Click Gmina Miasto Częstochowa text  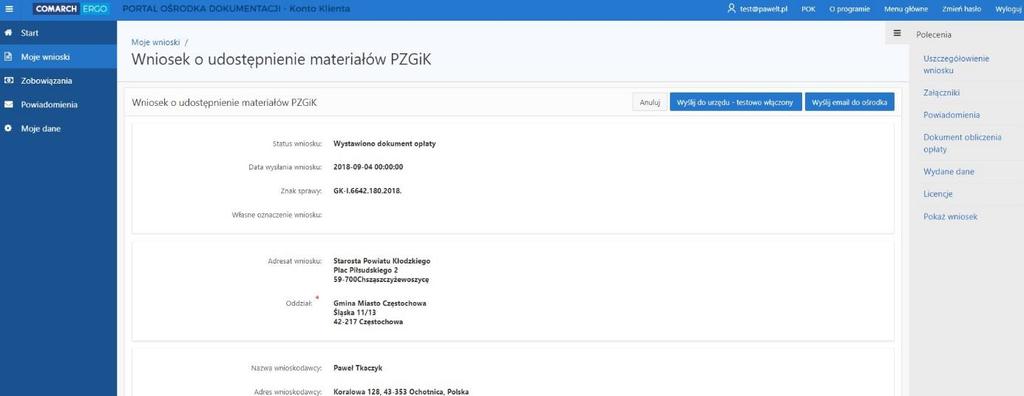(x=380, y=304)
